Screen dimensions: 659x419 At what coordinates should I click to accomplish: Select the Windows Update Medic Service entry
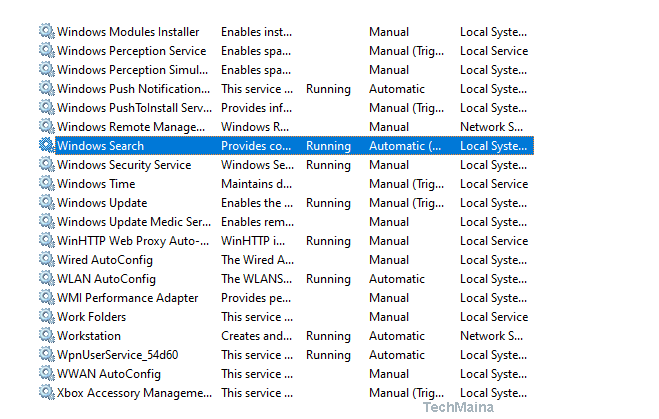click(133, 222)
